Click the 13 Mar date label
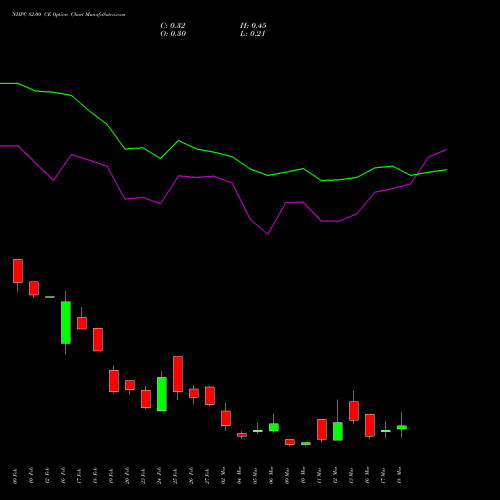The width and height of the screenshot is (500, 500). (352, 476)
